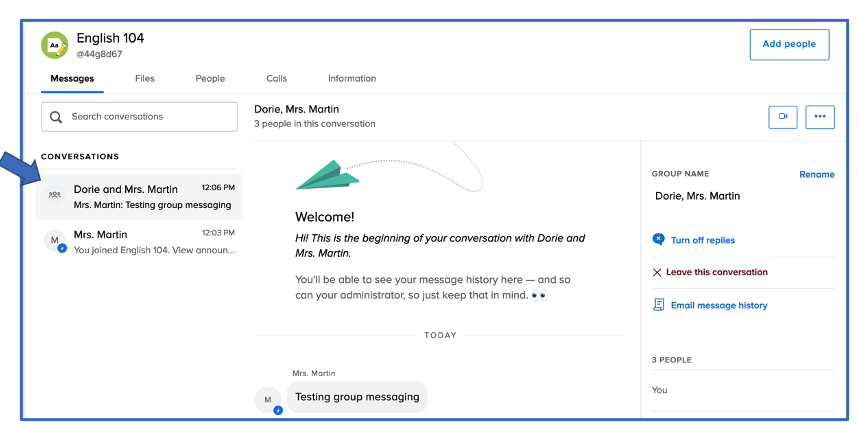Start a video call with camera icon
The image size is (858, 425).
(783, 117)
